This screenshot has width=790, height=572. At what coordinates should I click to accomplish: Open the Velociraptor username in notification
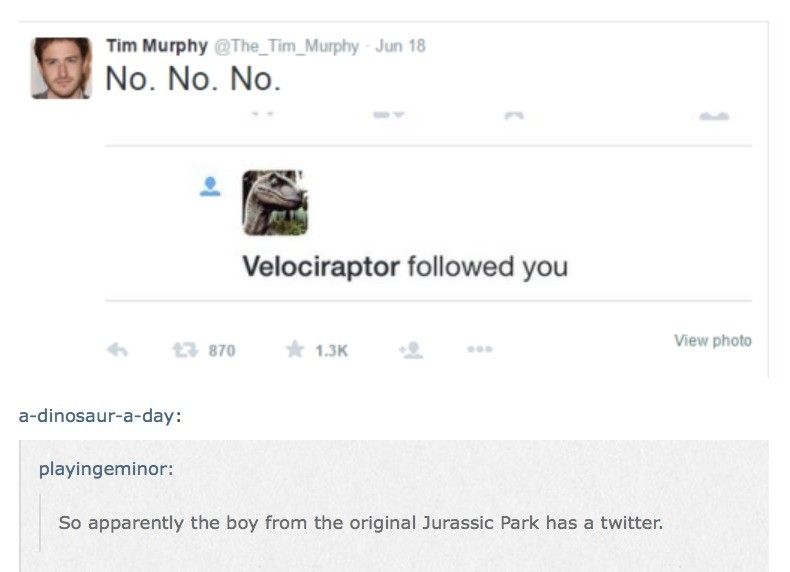point(321,266)
